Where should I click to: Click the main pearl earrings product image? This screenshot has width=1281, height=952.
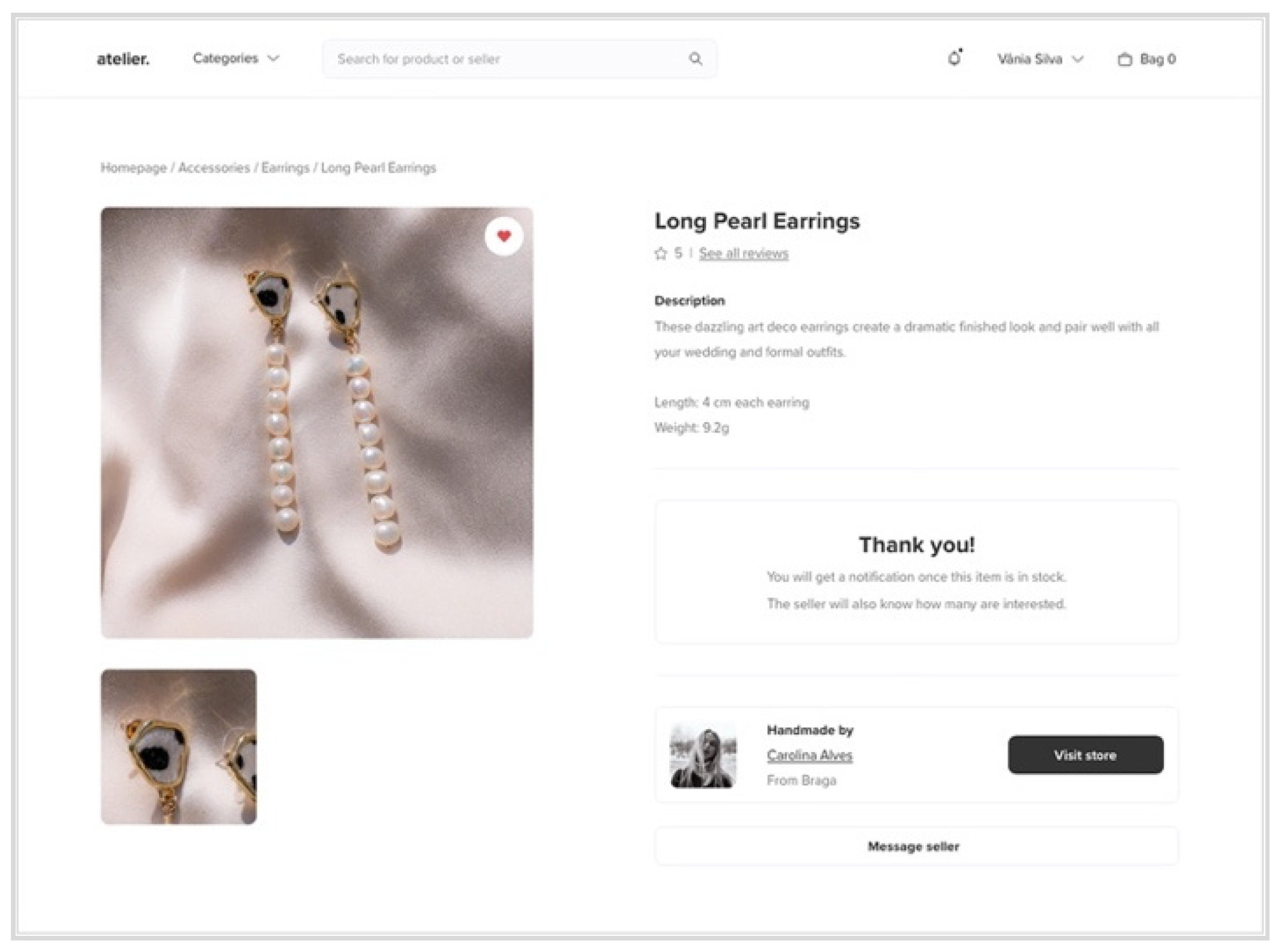pos(317,423)
